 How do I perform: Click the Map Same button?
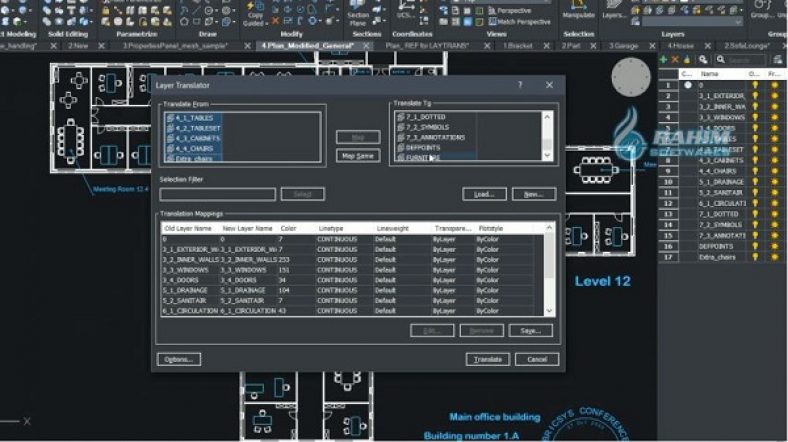coord(358,155)
